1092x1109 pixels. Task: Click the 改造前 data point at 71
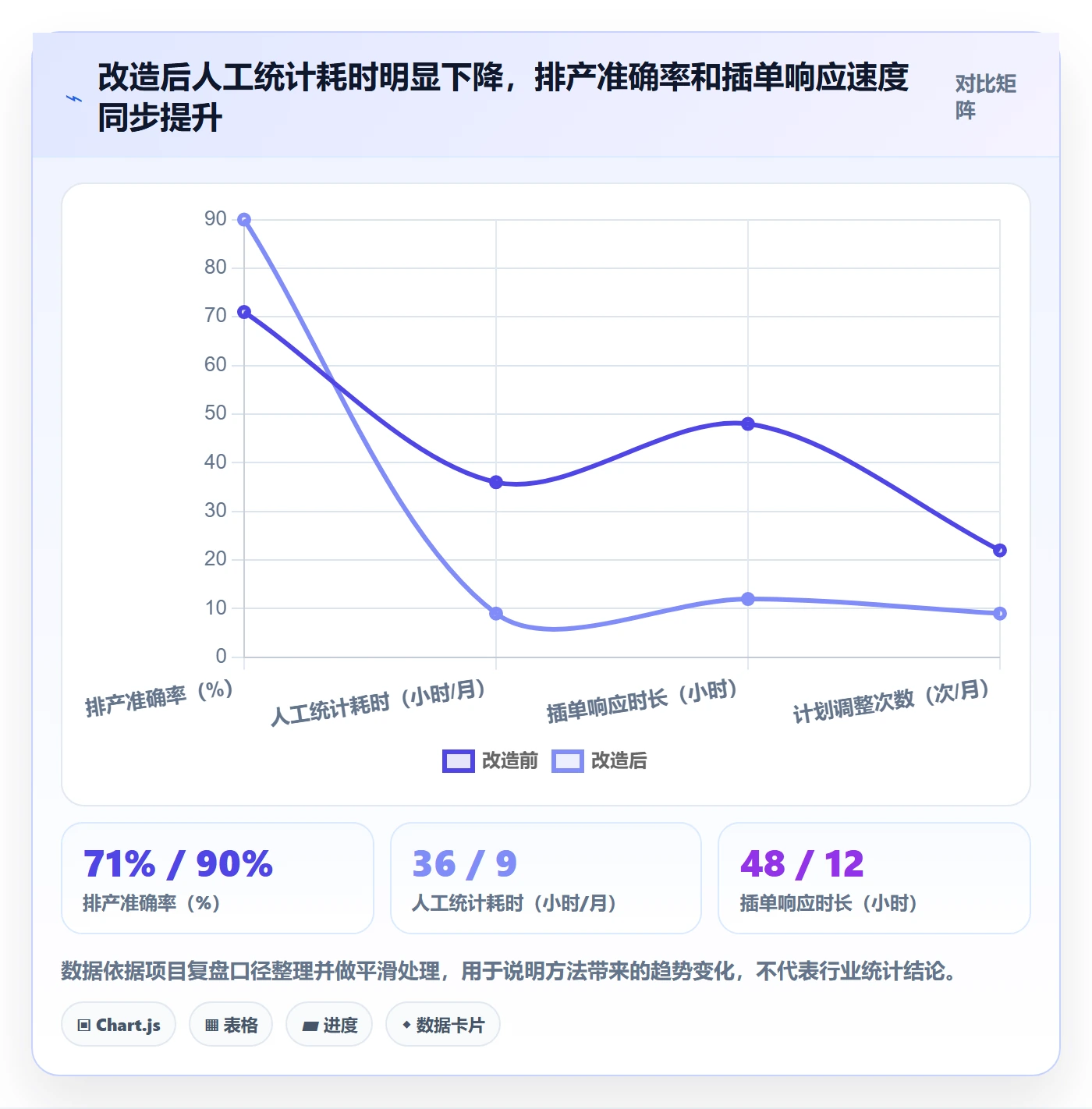click(x=244, y=312)
